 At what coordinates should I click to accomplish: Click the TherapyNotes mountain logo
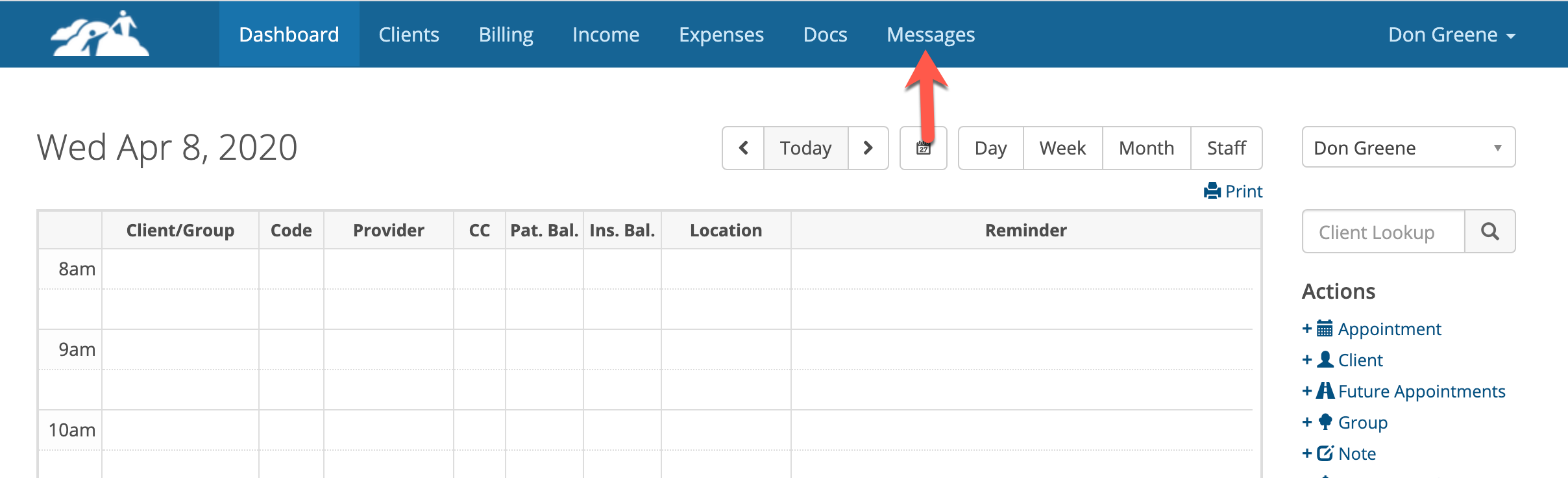tap(100, 34)
